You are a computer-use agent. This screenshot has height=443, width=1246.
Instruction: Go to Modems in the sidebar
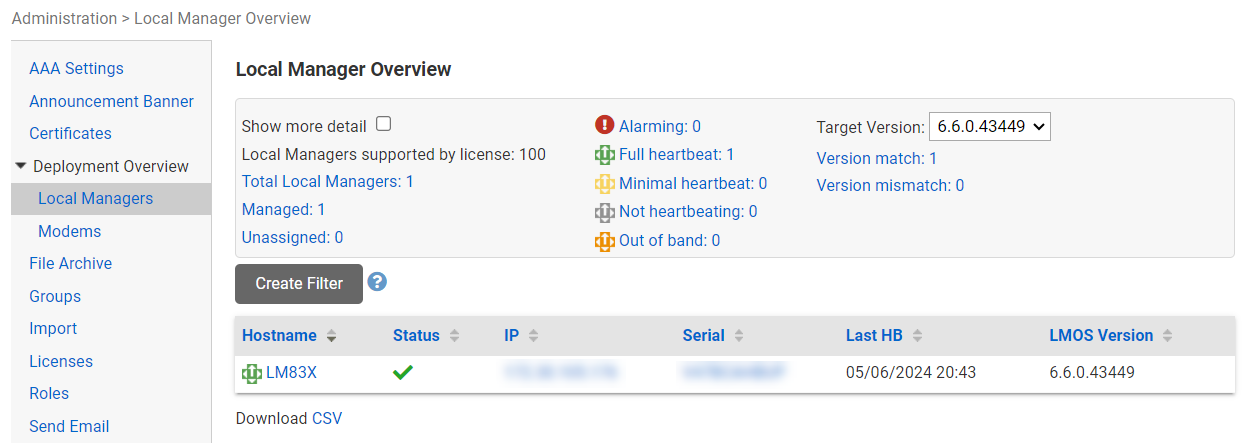point(69,231)
